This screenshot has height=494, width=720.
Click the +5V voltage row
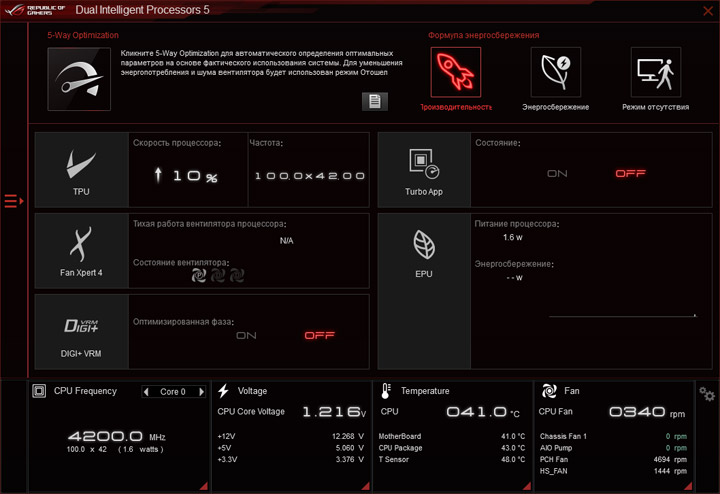(x=291, y=448)
